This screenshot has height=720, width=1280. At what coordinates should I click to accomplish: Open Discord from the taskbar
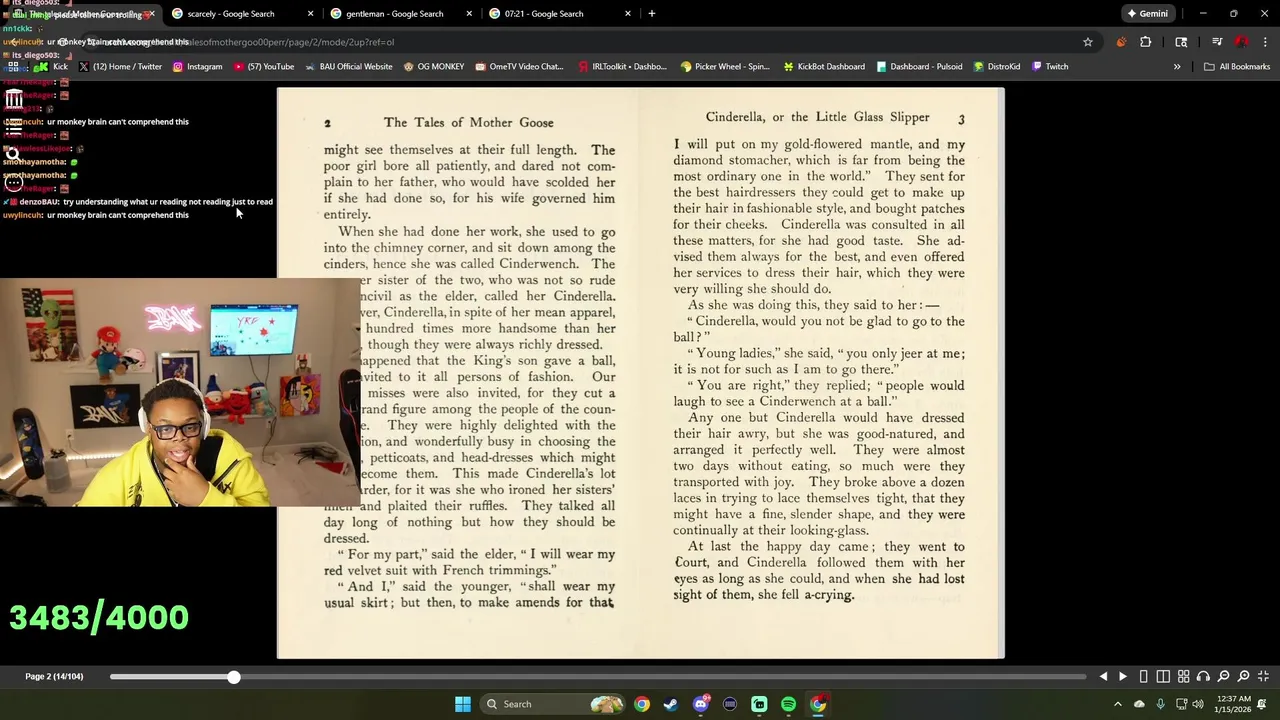pyautogui.click(x=701, y=704)
